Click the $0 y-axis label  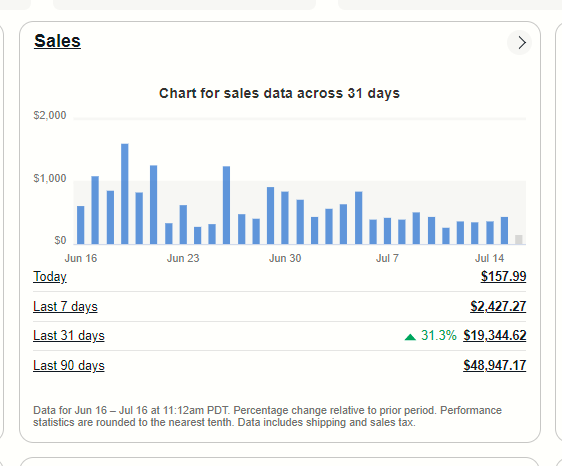(60, 240)
